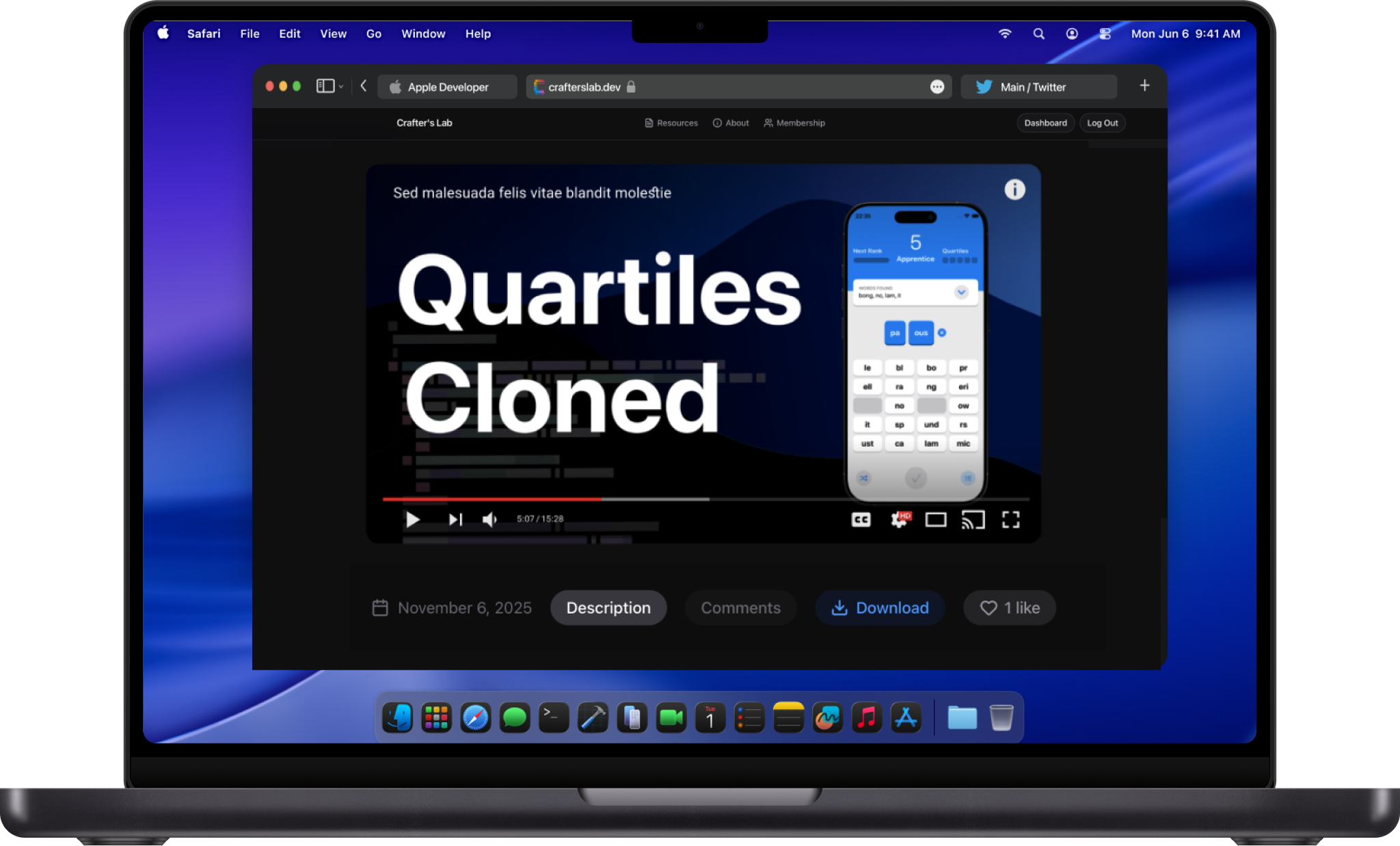Screen dimensions: 1400x846
Task: Open Spotlight search
Action: (1038, 34)
